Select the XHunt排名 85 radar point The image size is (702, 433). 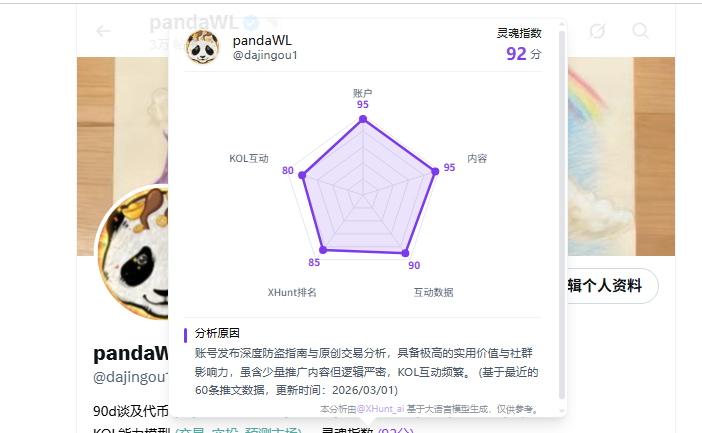[x=323, y=250]
